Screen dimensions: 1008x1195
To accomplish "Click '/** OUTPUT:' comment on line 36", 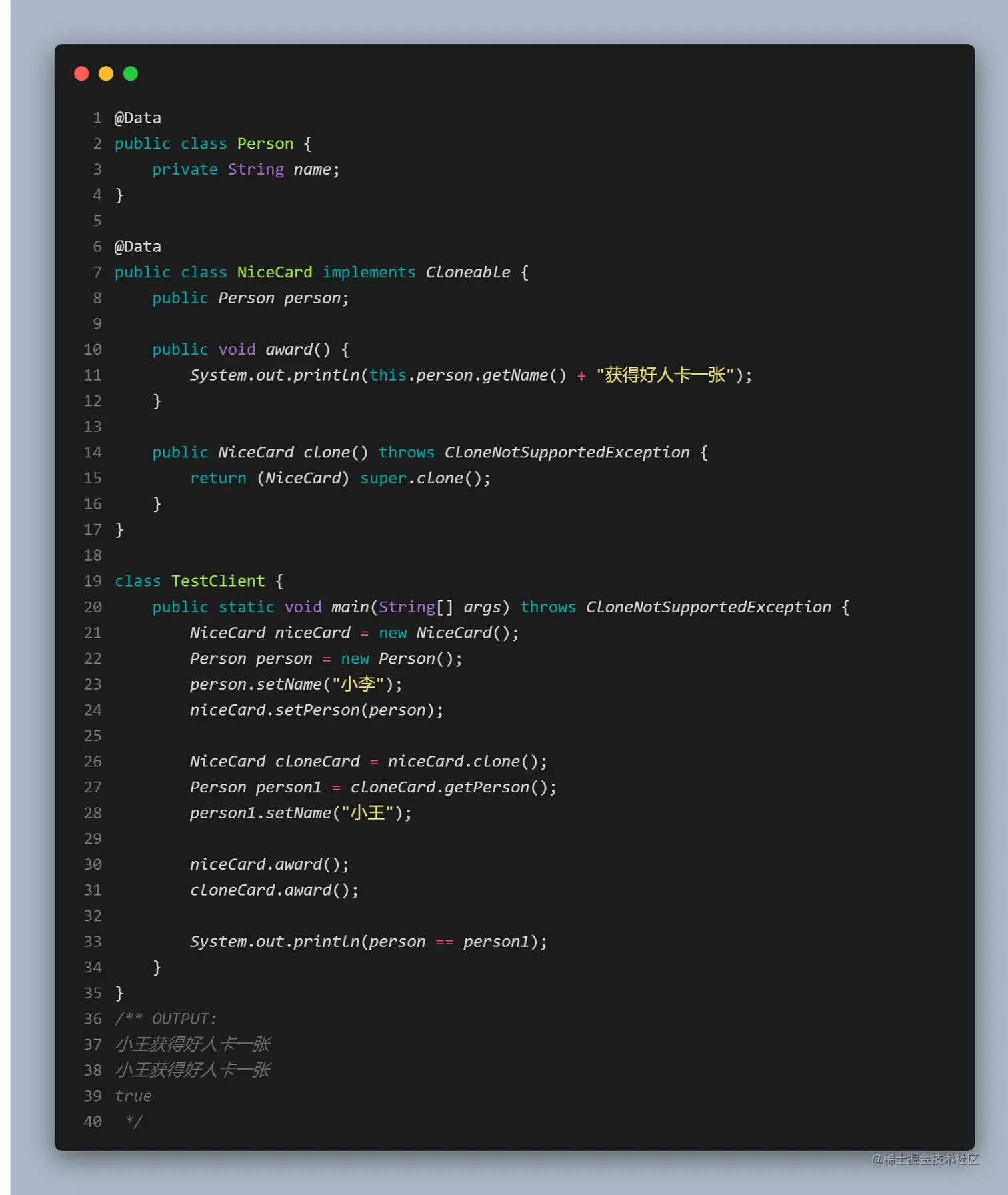I will [x=165, y=1019].
